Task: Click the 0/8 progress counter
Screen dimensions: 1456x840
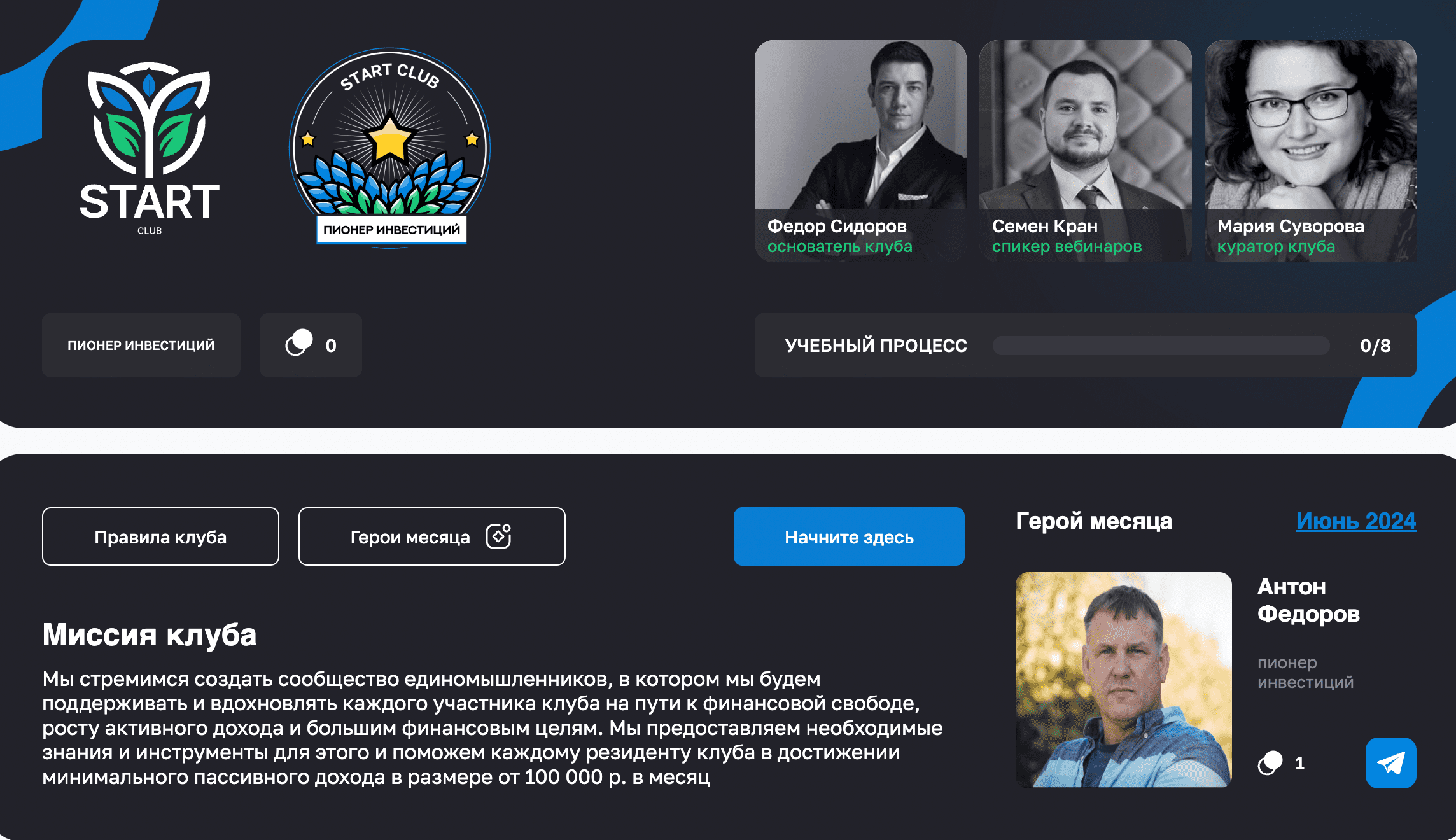Action: click(x=1375, y=346)
